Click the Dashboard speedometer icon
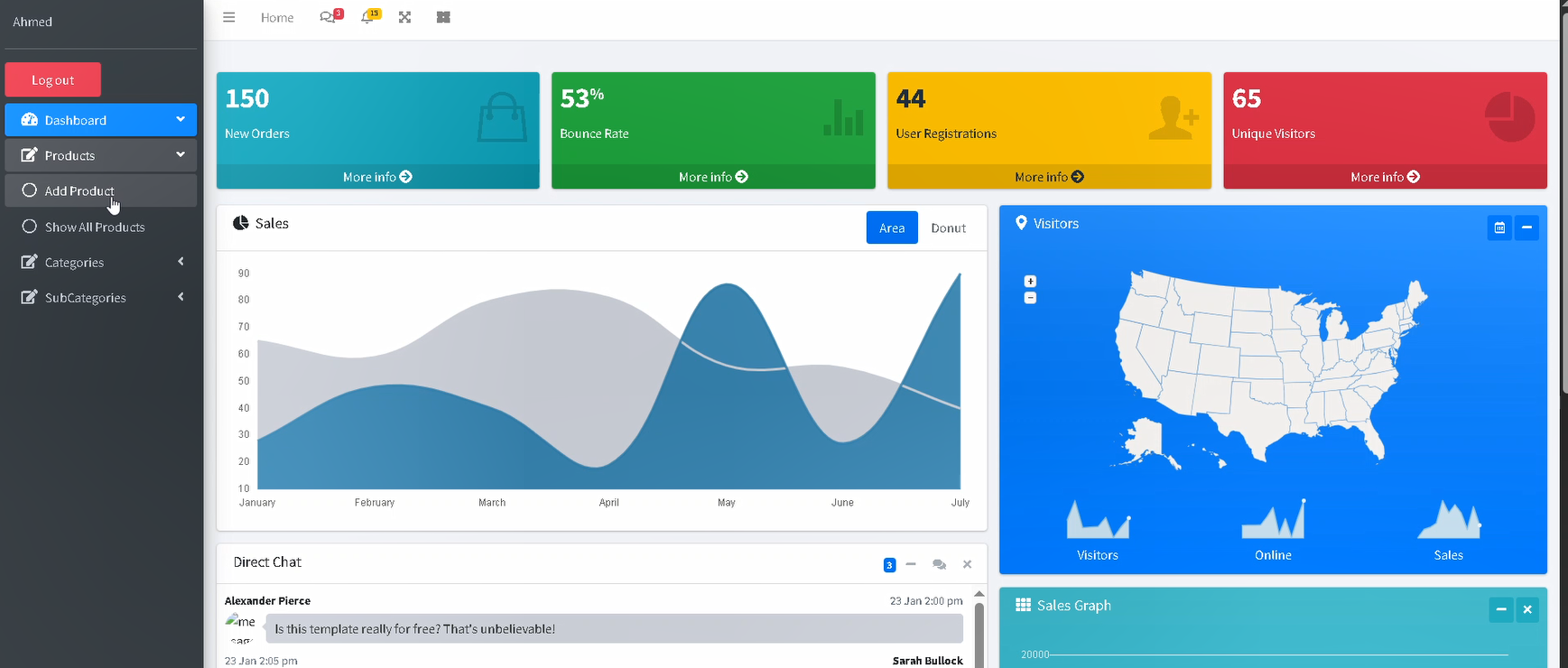 (x=29, y=119)
